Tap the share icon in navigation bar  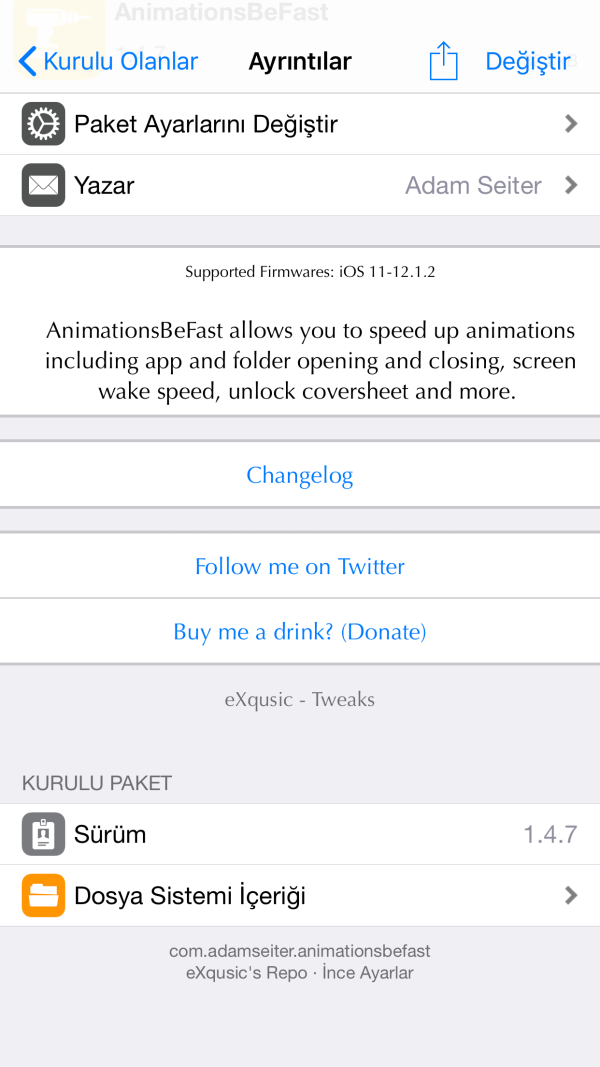[443, 62]
